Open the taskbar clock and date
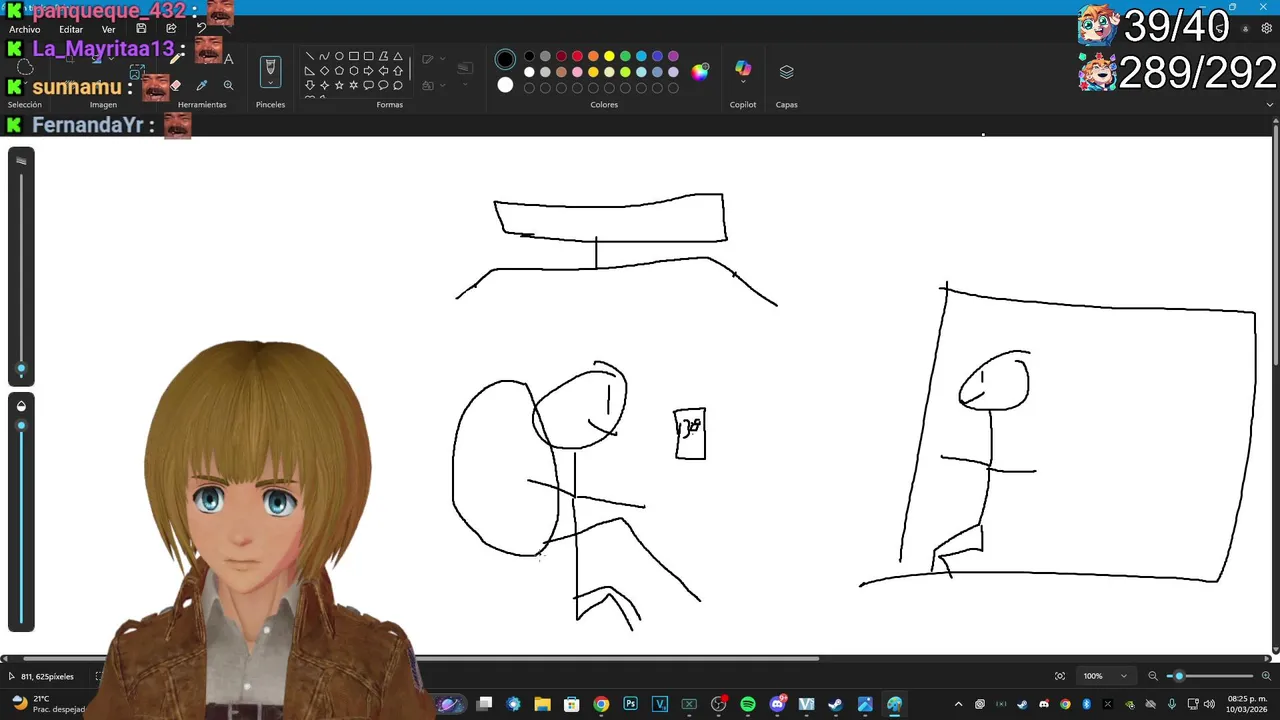 (1248, 704)
